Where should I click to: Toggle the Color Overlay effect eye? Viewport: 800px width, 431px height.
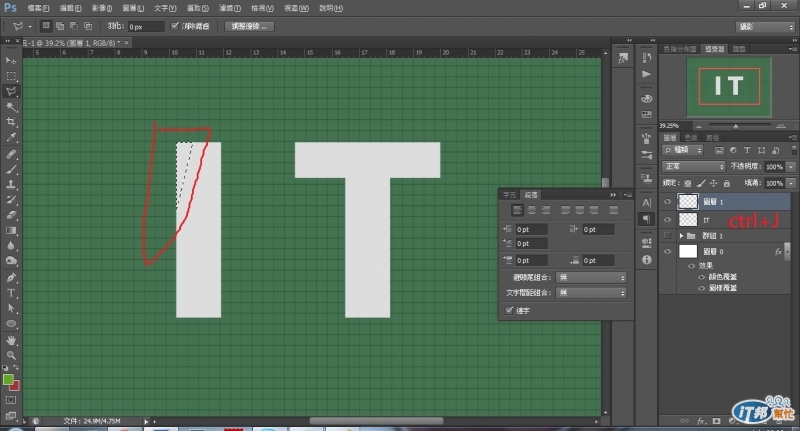coord(702,277)
